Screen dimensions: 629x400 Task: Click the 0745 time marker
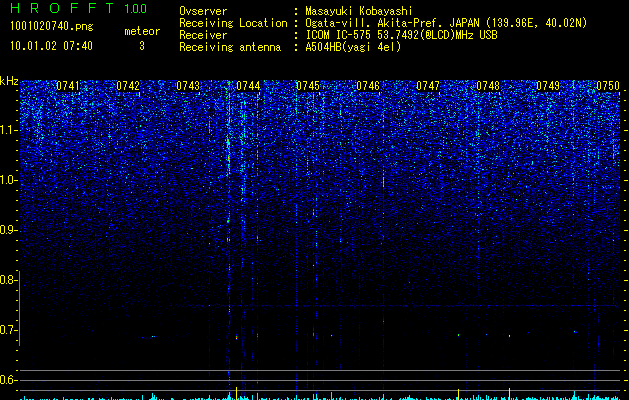click(x=308, y=86)
